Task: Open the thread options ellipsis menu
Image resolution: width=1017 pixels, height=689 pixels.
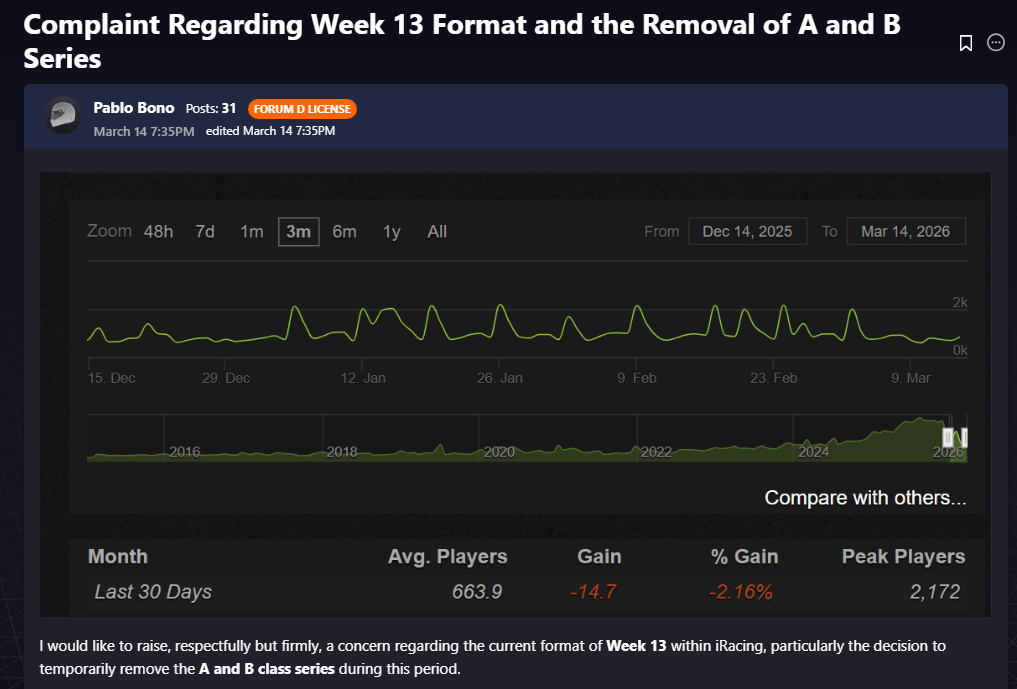Action: point(996,42)
